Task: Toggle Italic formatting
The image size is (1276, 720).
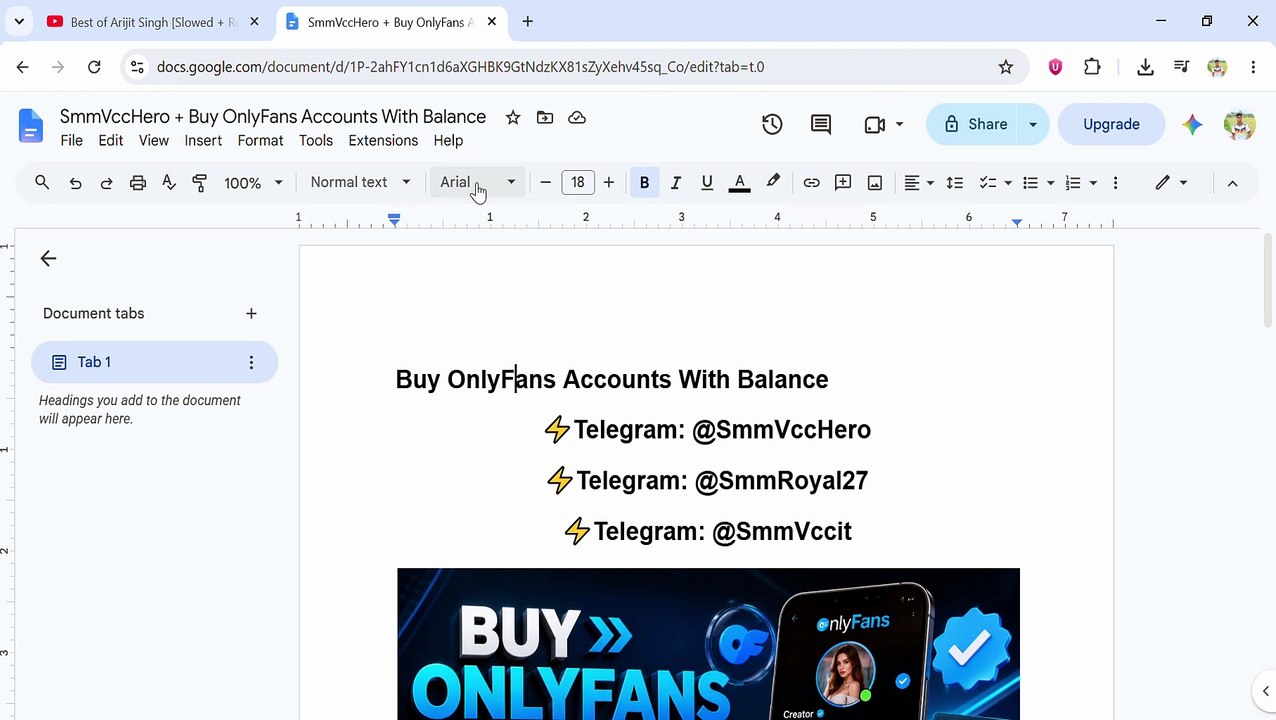Action: click(676, 182)
